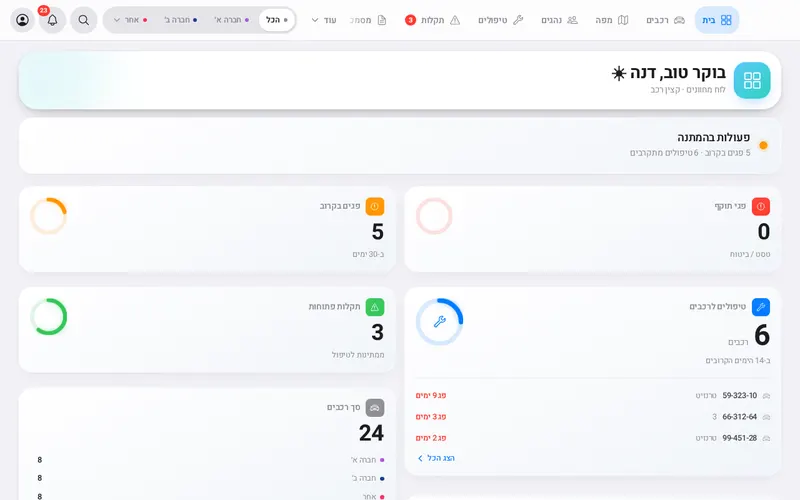
Task: Click the car icon beside 99-451-28
Action: pos(766,438)
